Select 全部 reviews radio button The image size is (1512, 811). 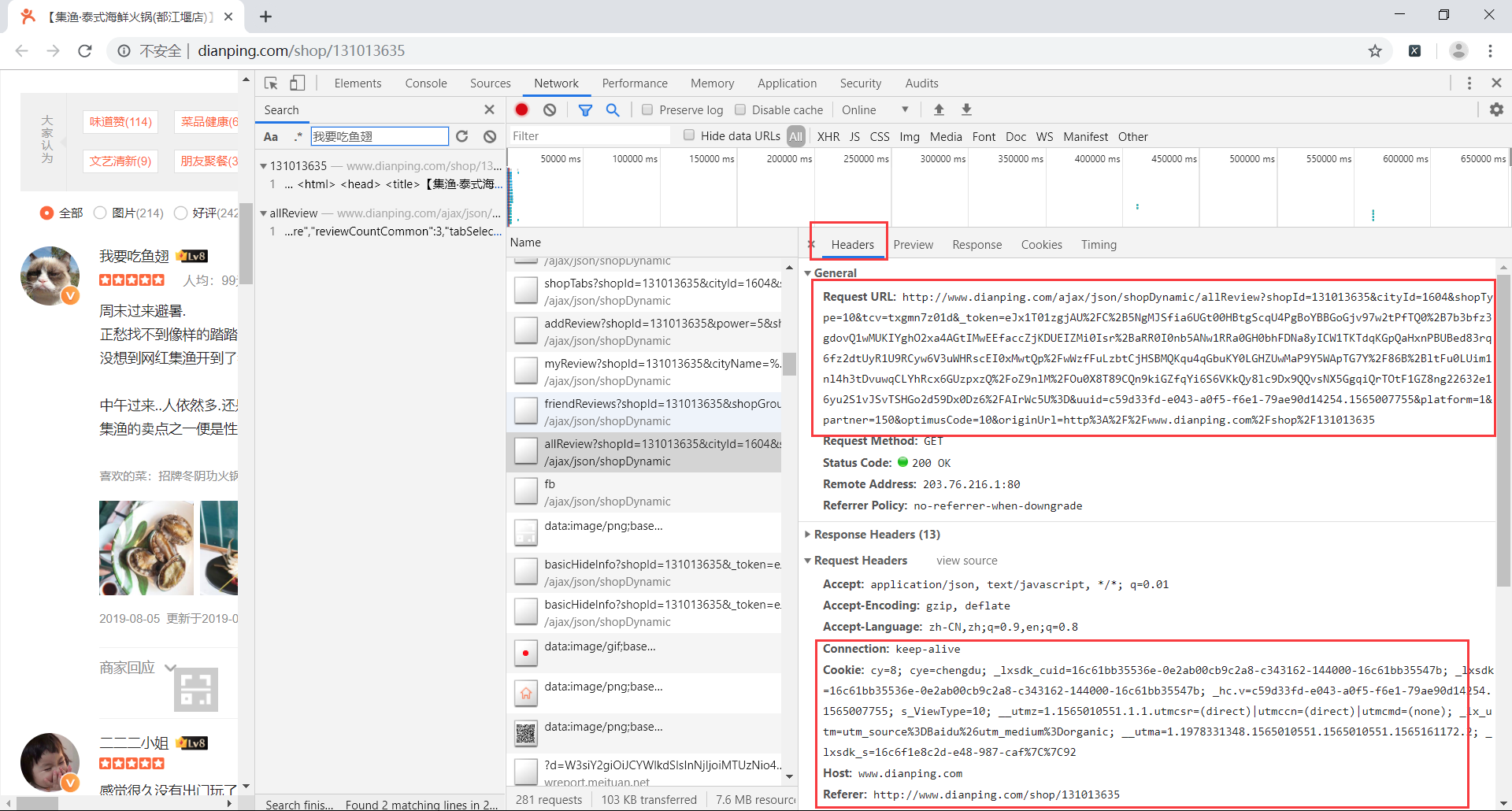46,213
